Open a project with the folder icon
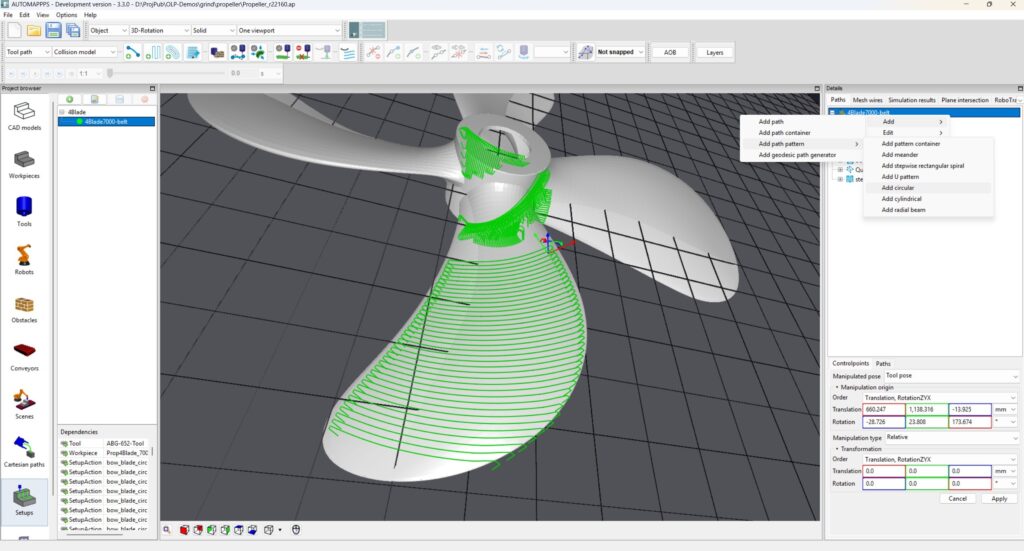This screenshot has height=551, width=1024. [x=34, y=30]
